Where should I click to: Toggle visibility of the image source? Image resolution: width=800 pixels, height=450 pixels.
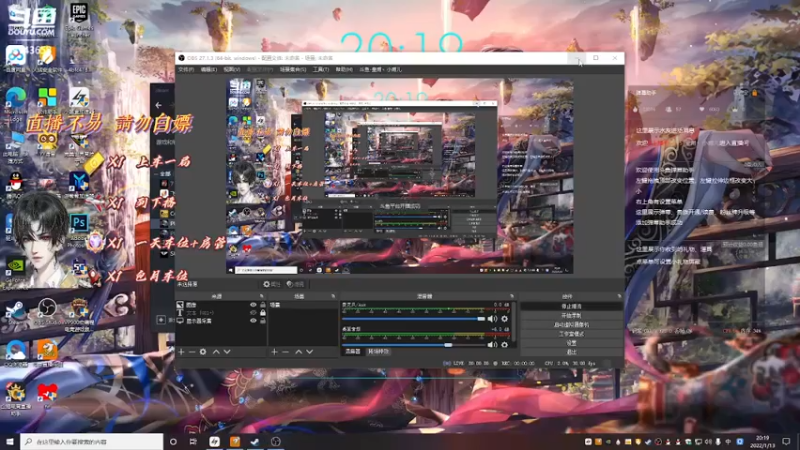(253, 305)
